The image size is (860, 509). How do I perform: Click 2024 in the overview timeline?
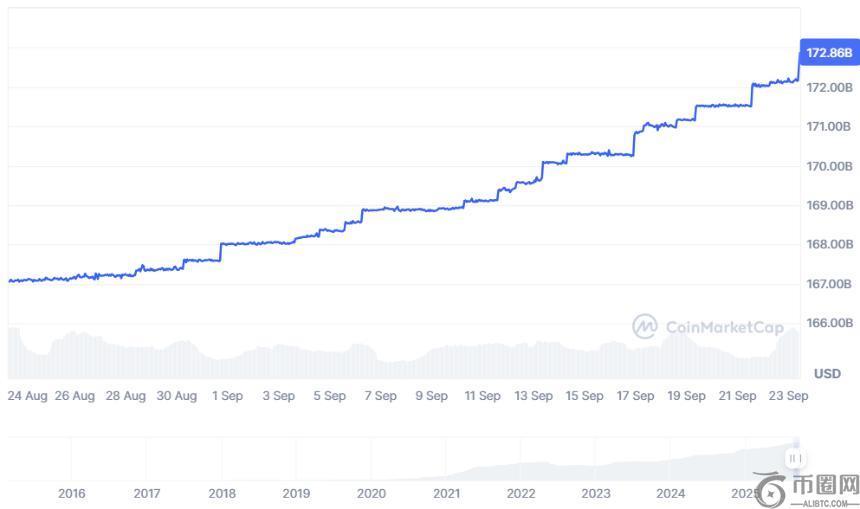(671, 493)
